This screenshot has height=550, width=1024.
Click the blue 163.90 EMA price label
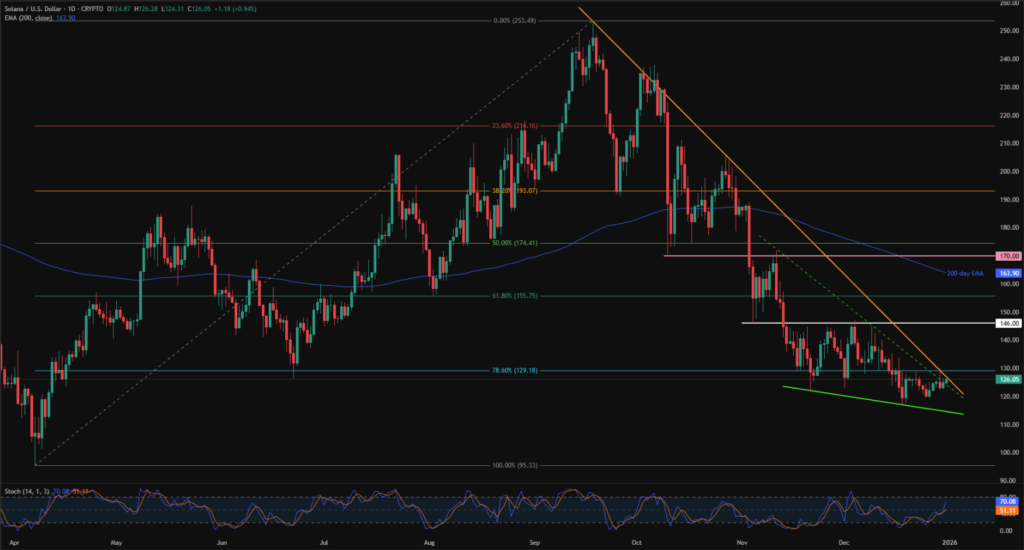(x=1008, y=272)
